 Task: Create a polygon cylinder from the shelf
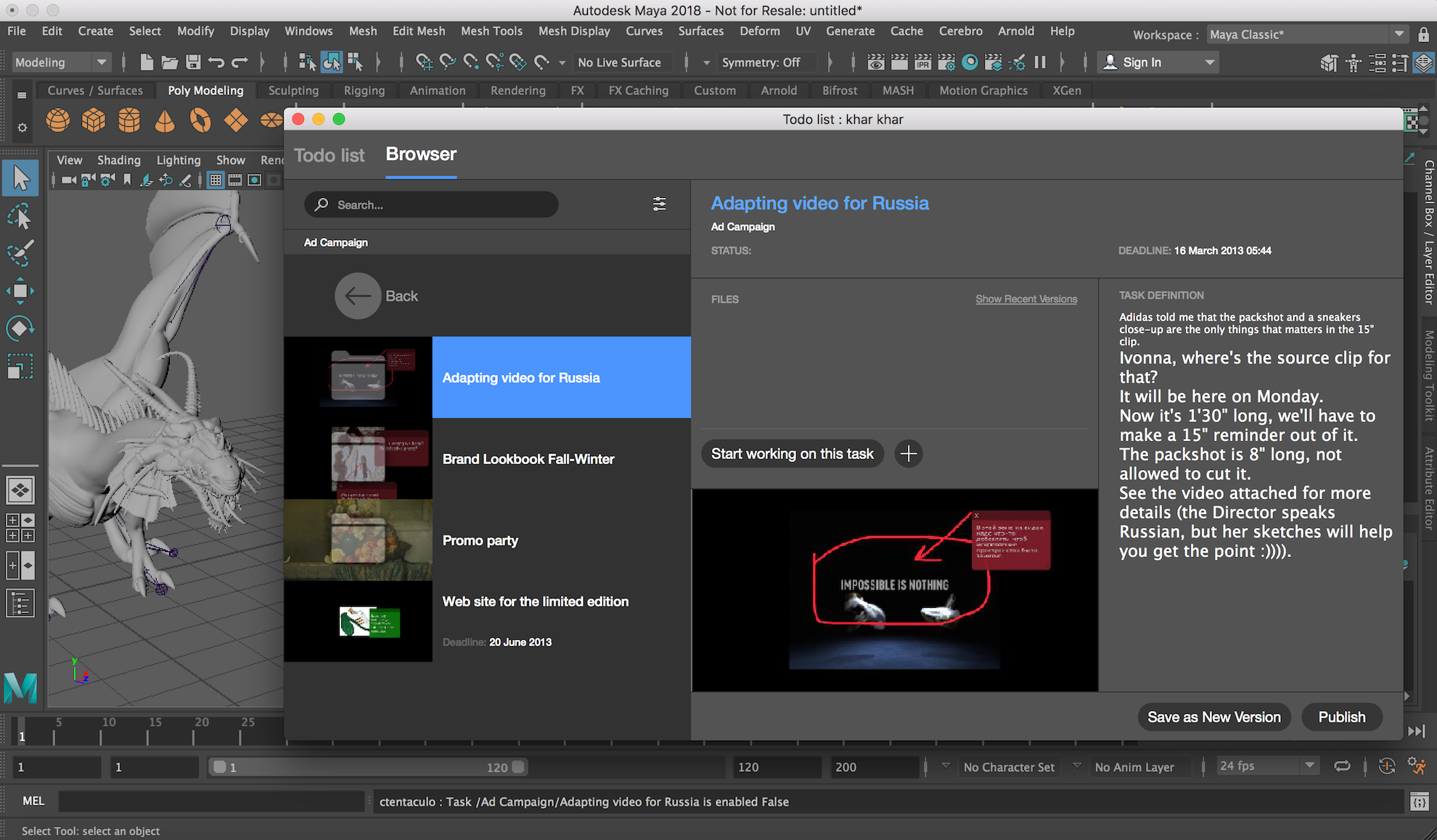129,120
